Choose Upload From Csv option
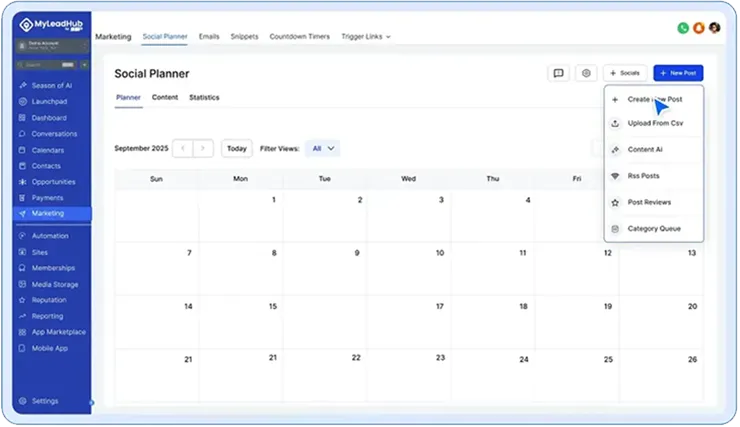740x427 pixels. (654, 124)
